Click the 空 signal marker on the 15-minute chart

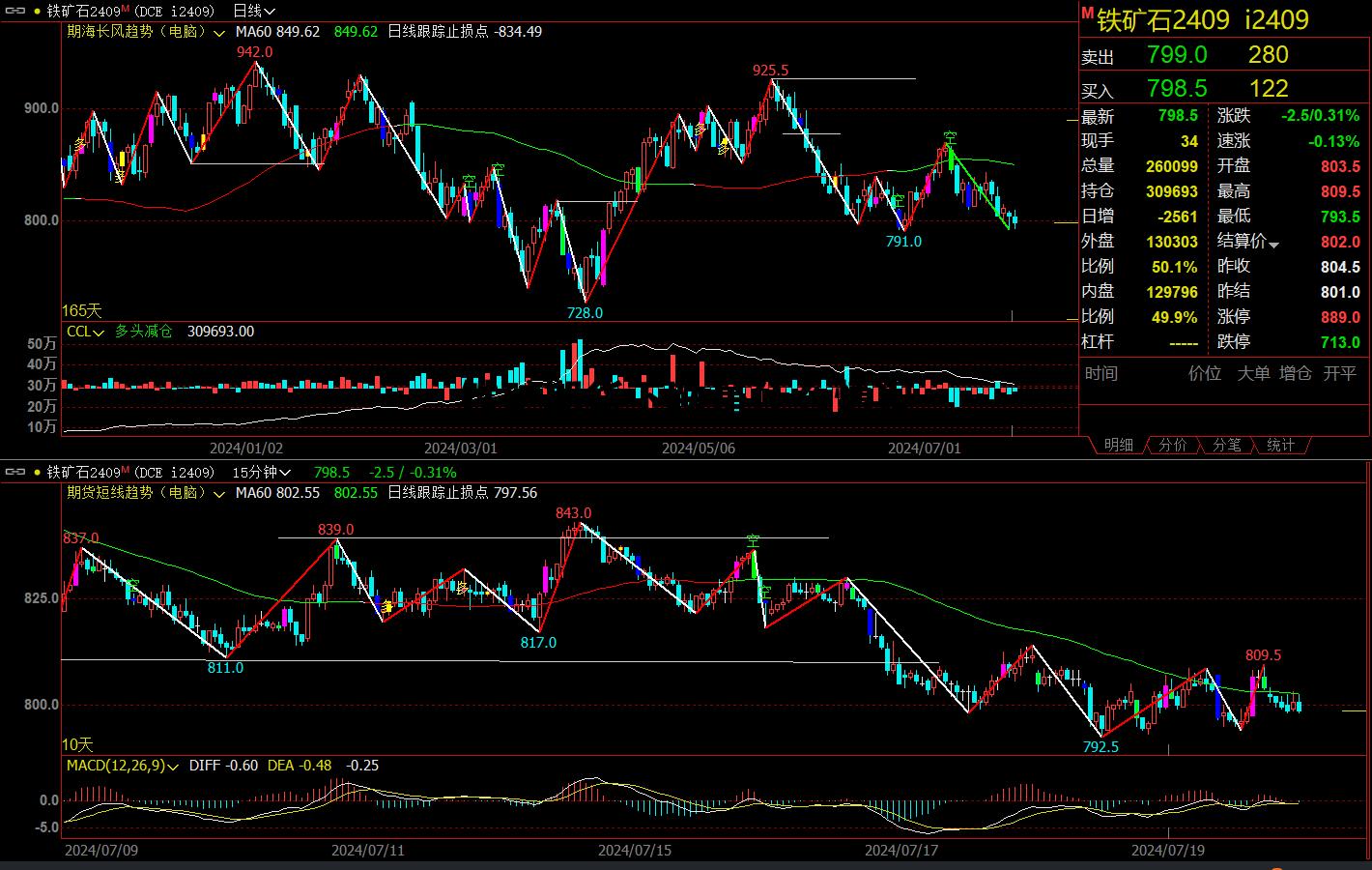(752, 540)
